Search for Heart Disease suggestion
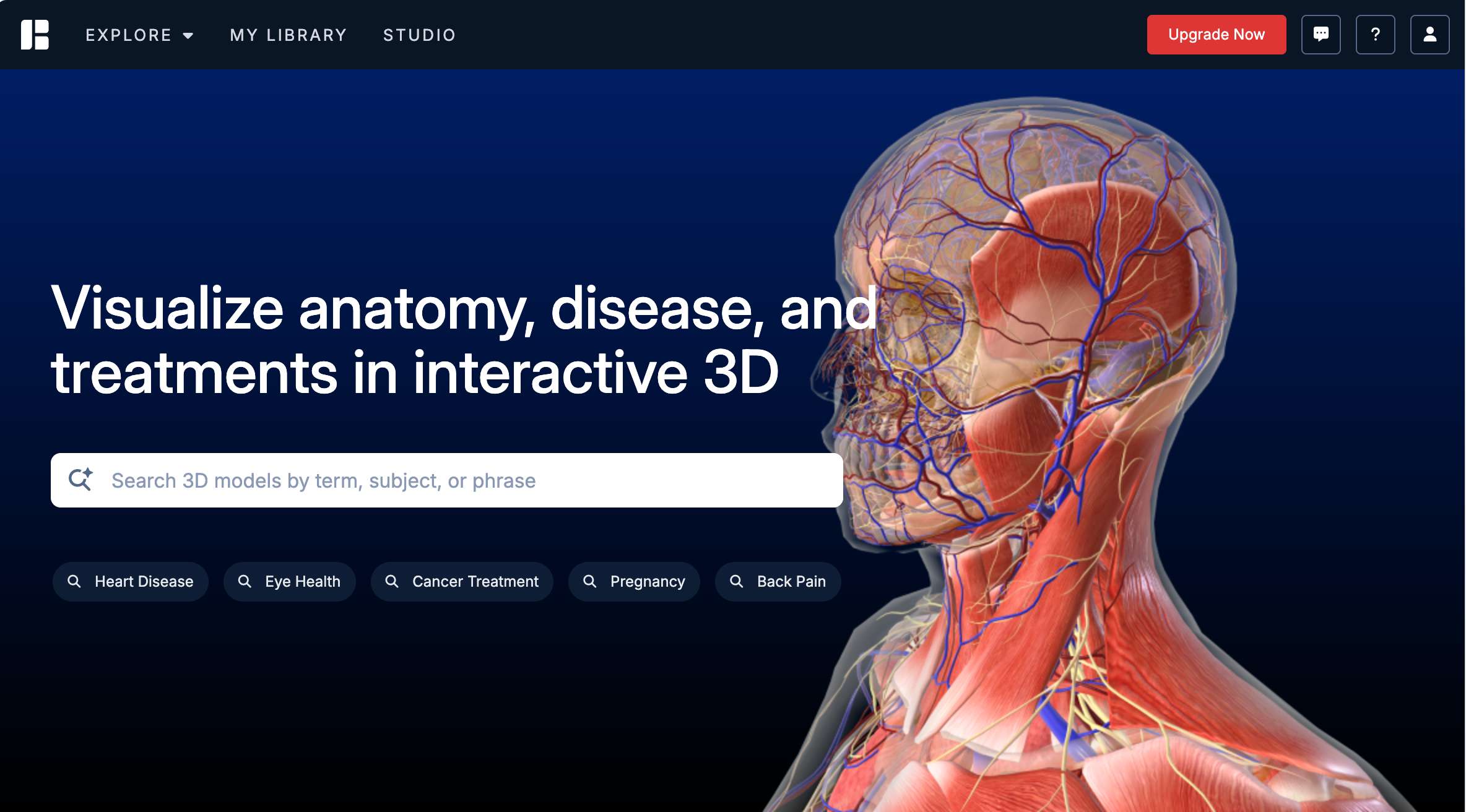This screenshot has height=812, width=1466. [x=144, y=581]
